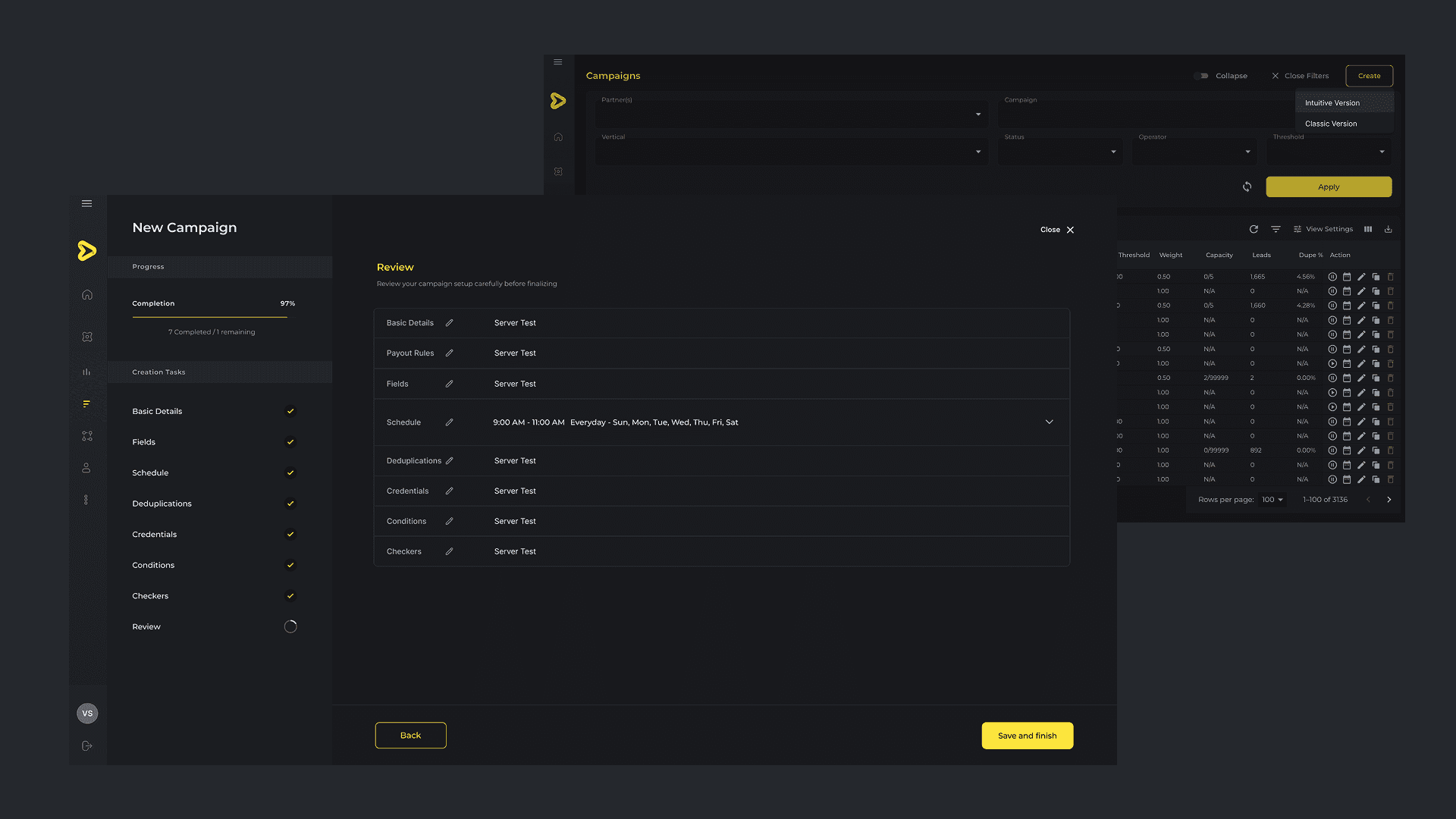Image resolution: width=1456 pixels, height=819 pixels.
Task: Edit the Schedule row via its pencil icon
Action: click(x=449, y=422)
